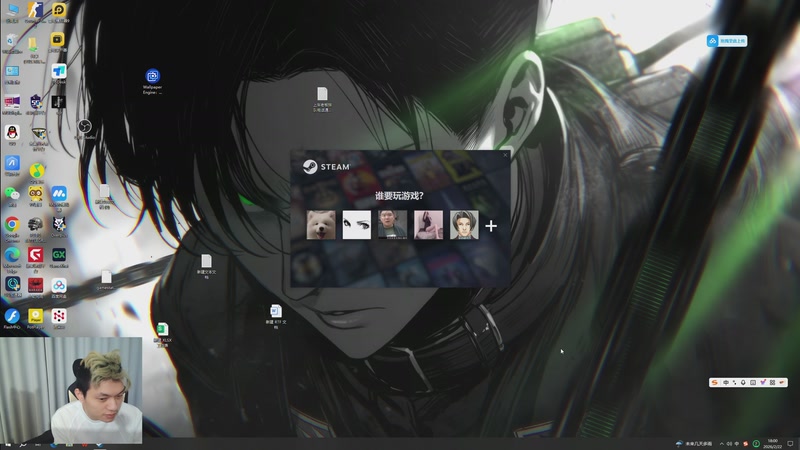Click the Sogou S logo on IME bar
The image size is (800, 450).
[715, 382]
